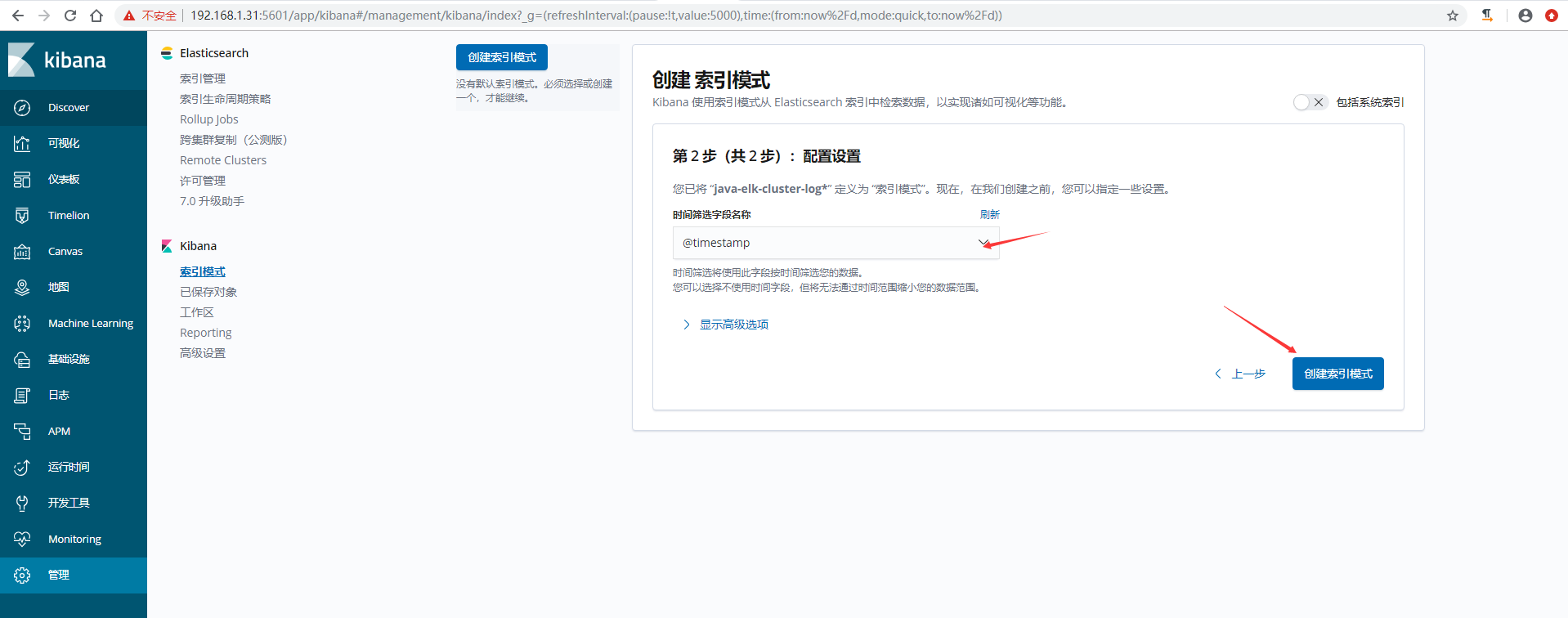Click the browser back arrow

click(18, 16)
